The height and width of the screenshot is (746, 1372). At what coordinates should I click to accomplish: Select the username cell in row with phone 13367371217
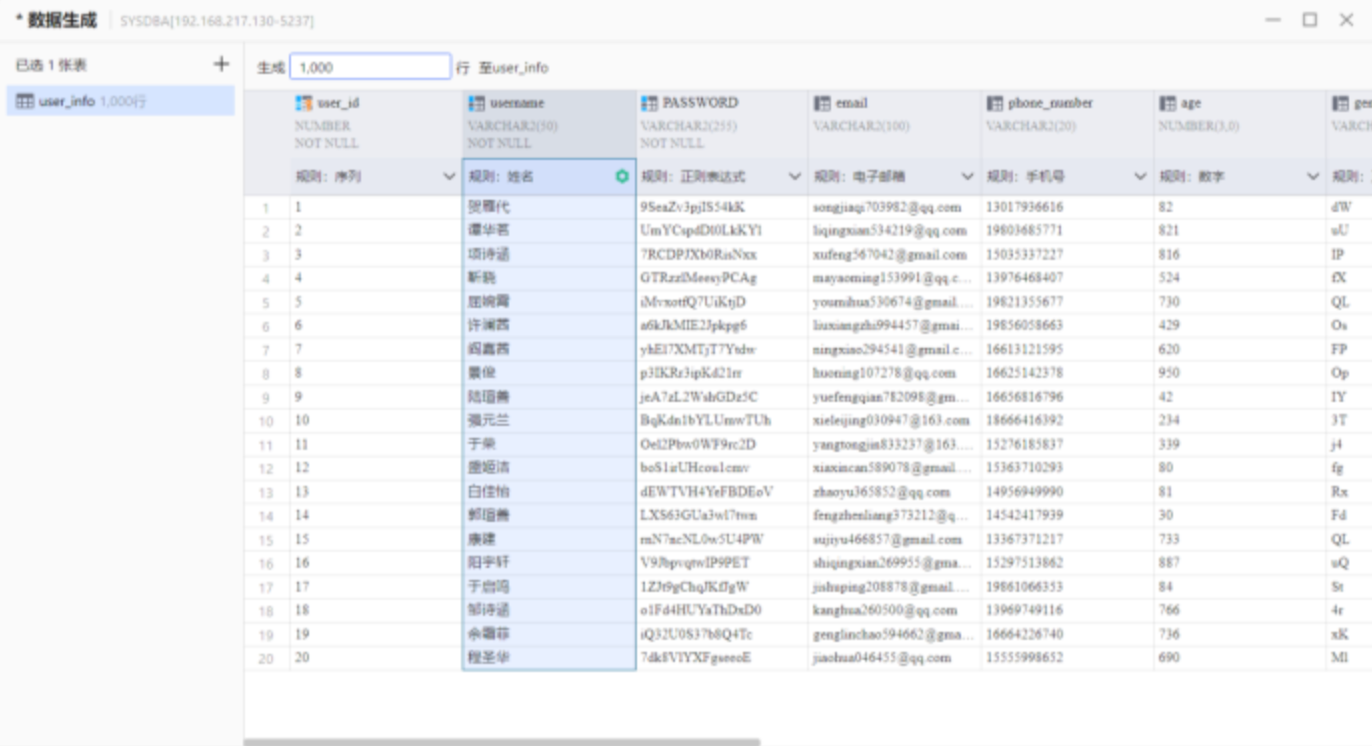(549, 539)
